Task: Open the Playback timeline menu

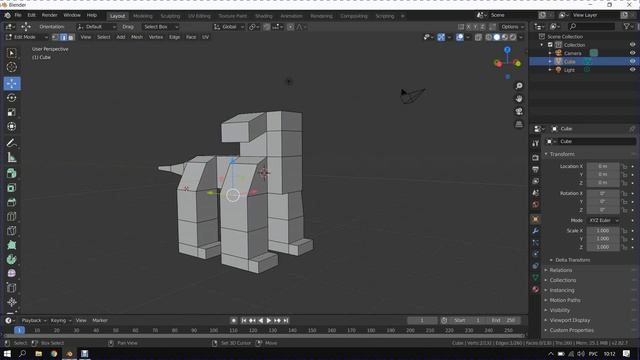Action: [x=33, y=321]
